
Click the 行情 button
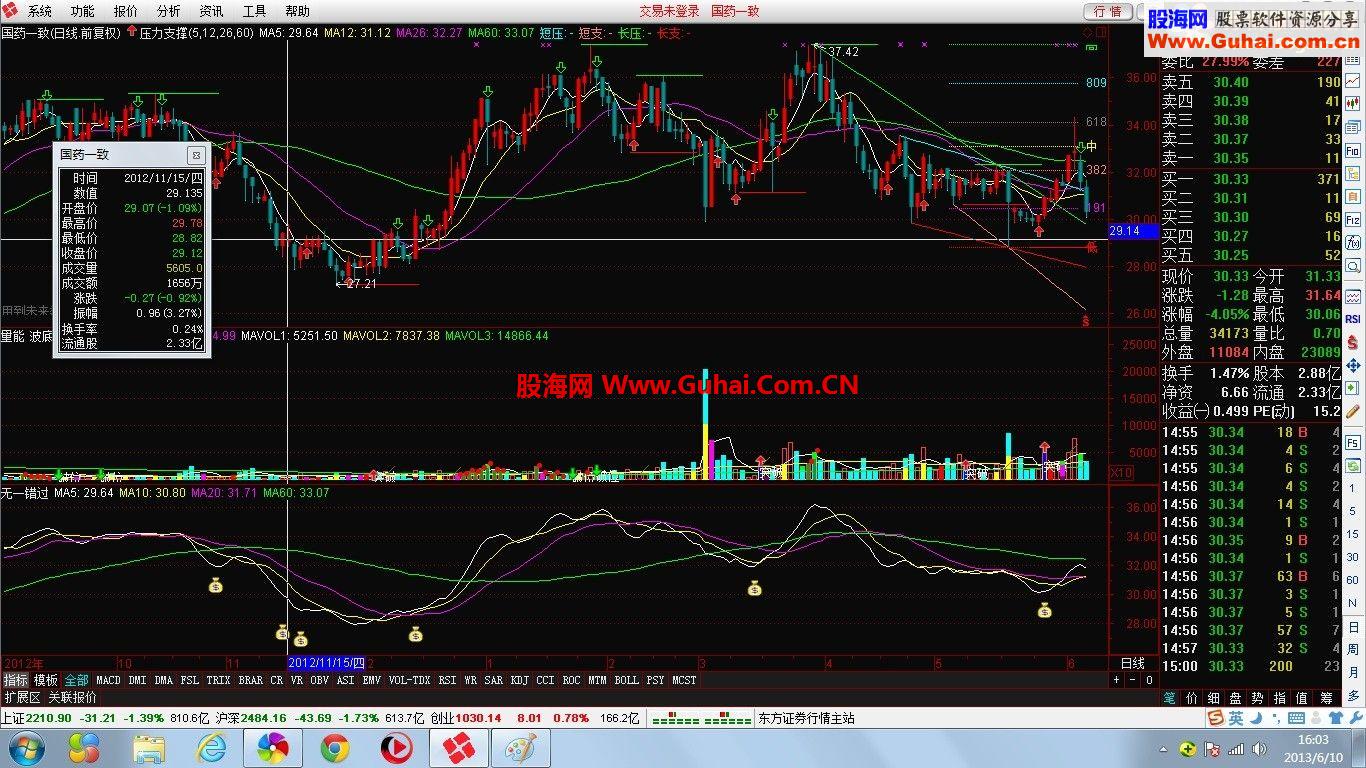pyautogui.click(x=1108, y=11)
